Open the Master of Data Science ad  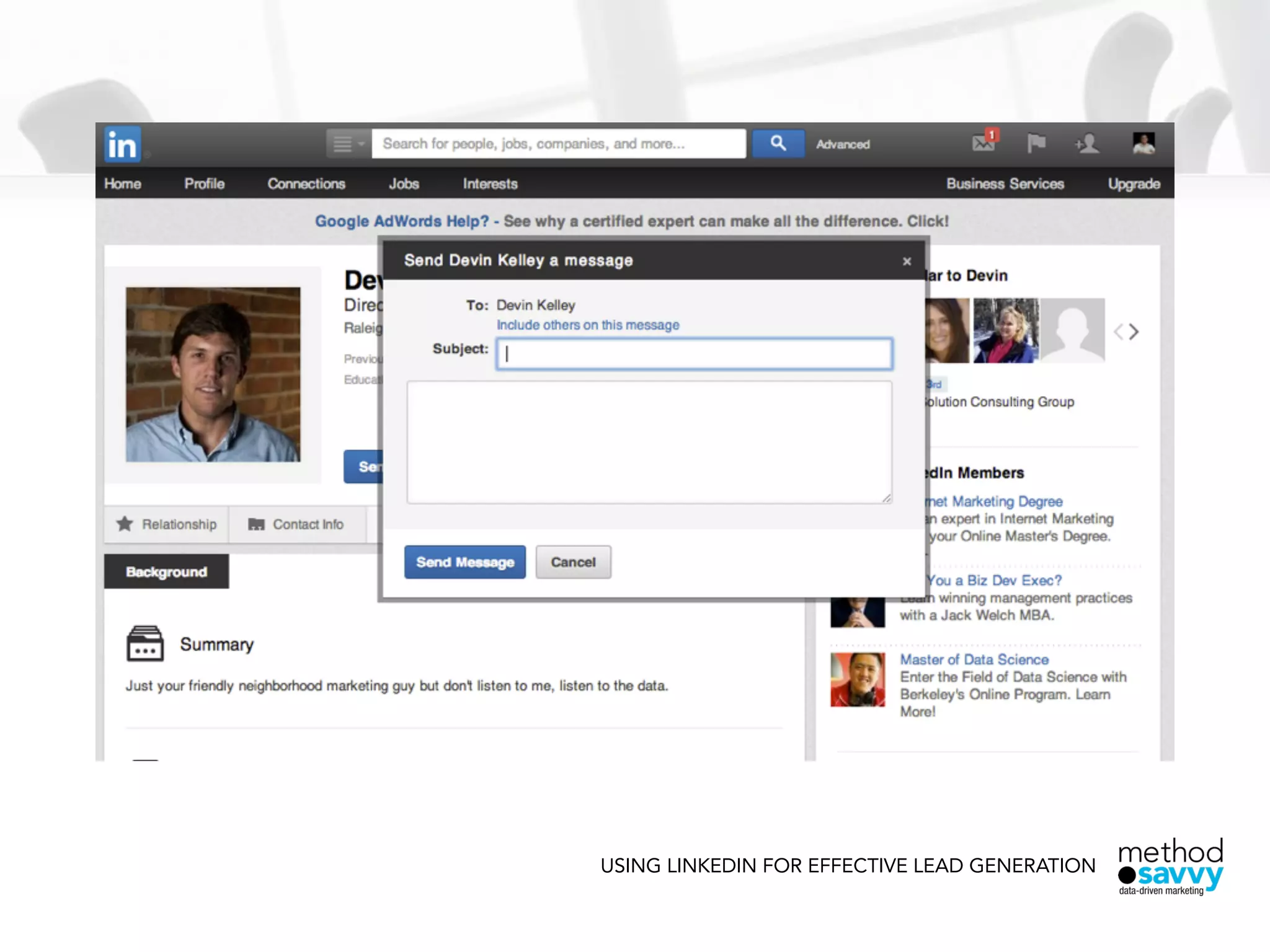[974, 660]
